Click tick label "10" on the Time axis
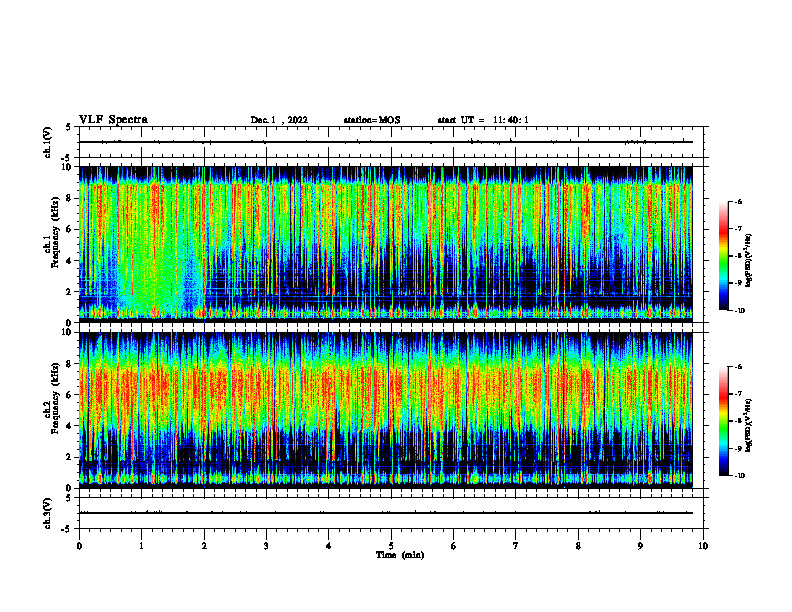The image size is (792, 612). (x=703, y=546)
